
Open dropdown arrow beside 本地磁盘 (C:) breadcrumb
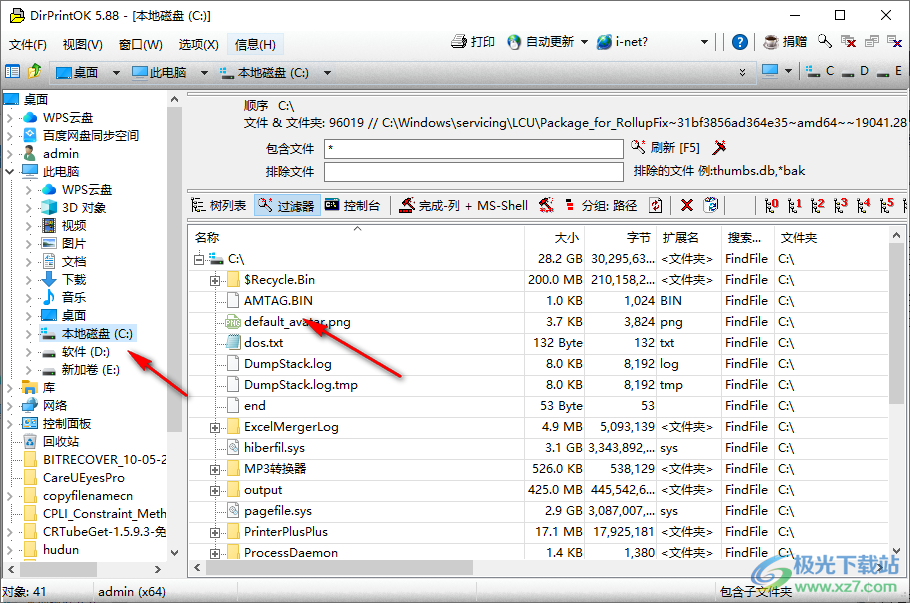[x=327, y=73]
